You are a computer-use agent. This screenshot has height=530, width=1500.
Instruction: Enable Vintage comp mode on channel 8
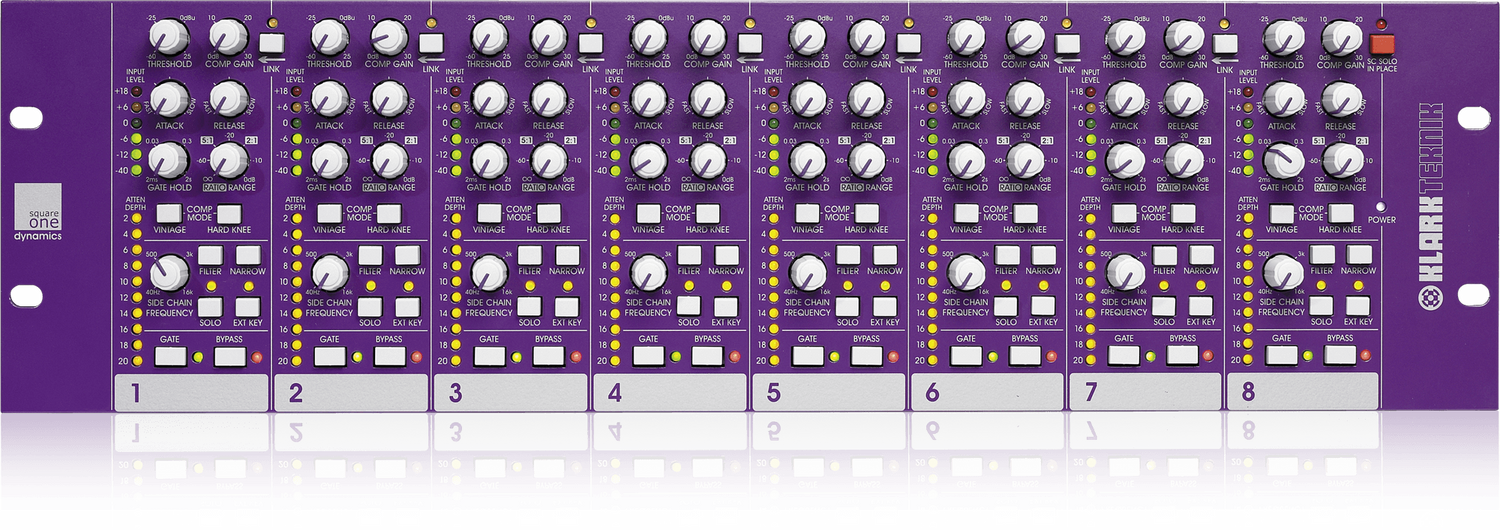click(1283, 212)
